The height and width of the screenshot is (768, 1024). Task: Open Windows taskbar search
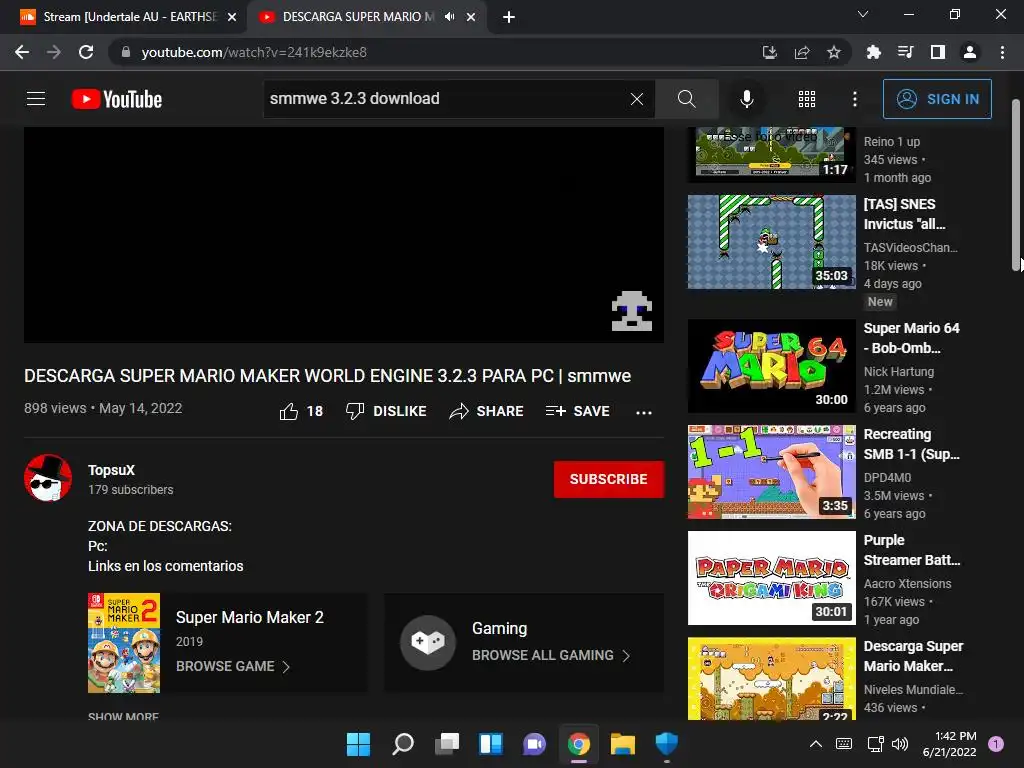click(402, 744)
